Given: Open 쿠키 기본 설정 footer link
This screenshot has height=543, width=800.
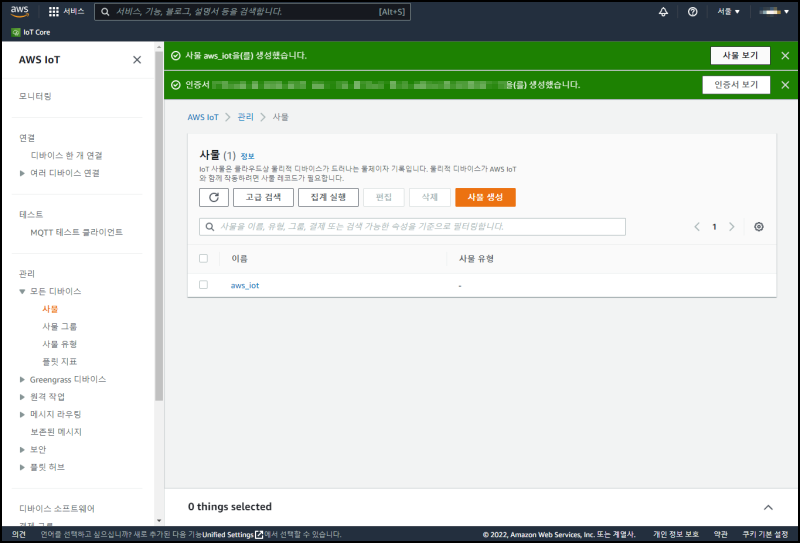Looking at the screenshot, I should point(765,534).
